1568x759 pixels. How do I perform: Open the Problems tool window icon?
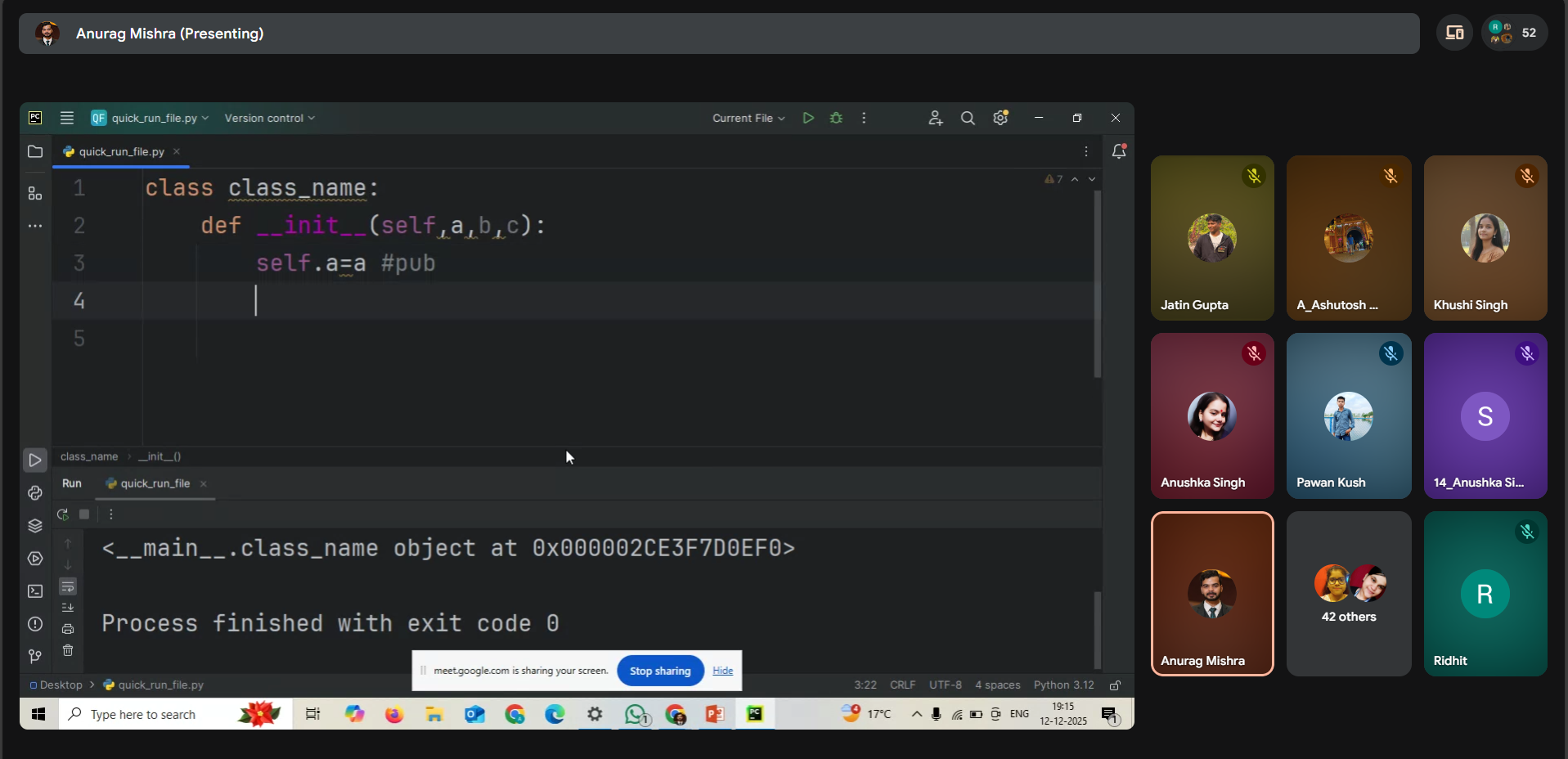coord(35,624)
